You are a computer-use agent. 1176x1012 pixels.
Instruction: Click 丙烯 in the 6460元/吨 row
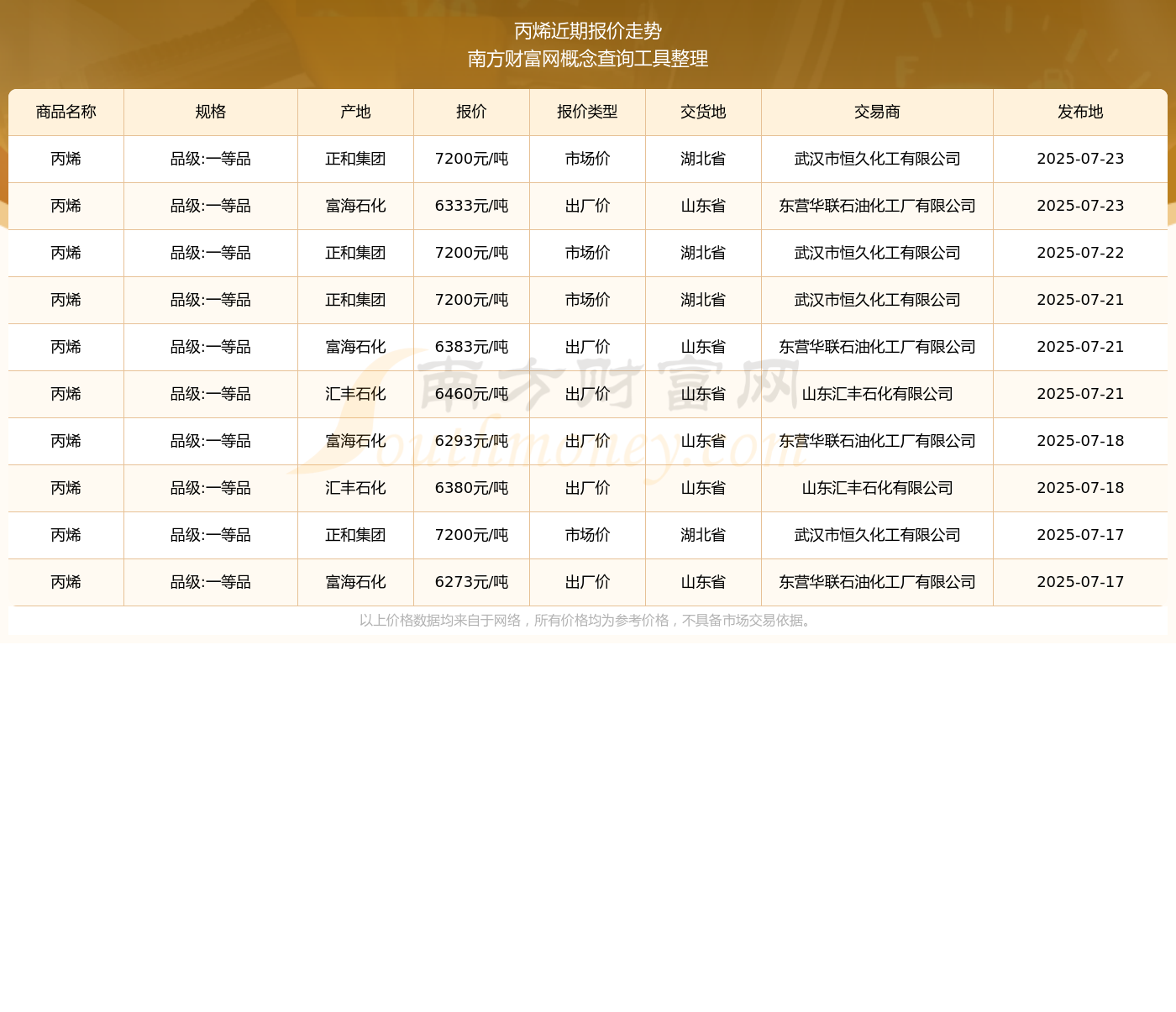tap(66, 394)
